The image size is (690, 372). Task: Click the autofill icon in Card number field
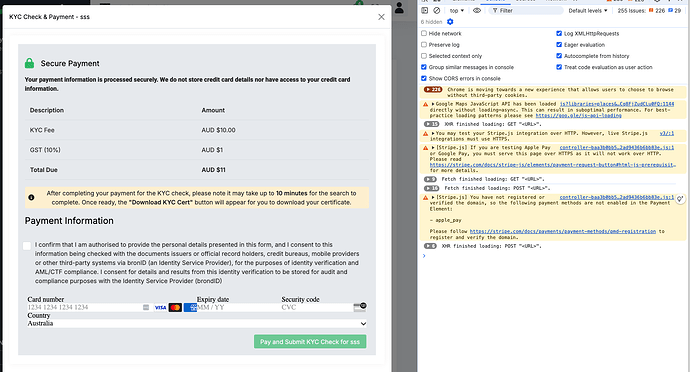pyautogui.click(x=146, y=307)
